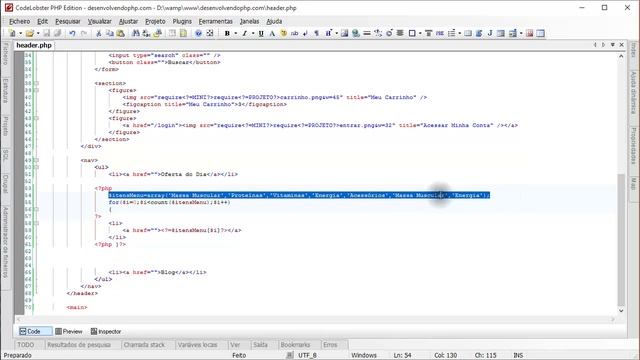This screenshot has width=640, height=360.
Task: Open the Ferramentas menu
Action: [x=216, y=21]
